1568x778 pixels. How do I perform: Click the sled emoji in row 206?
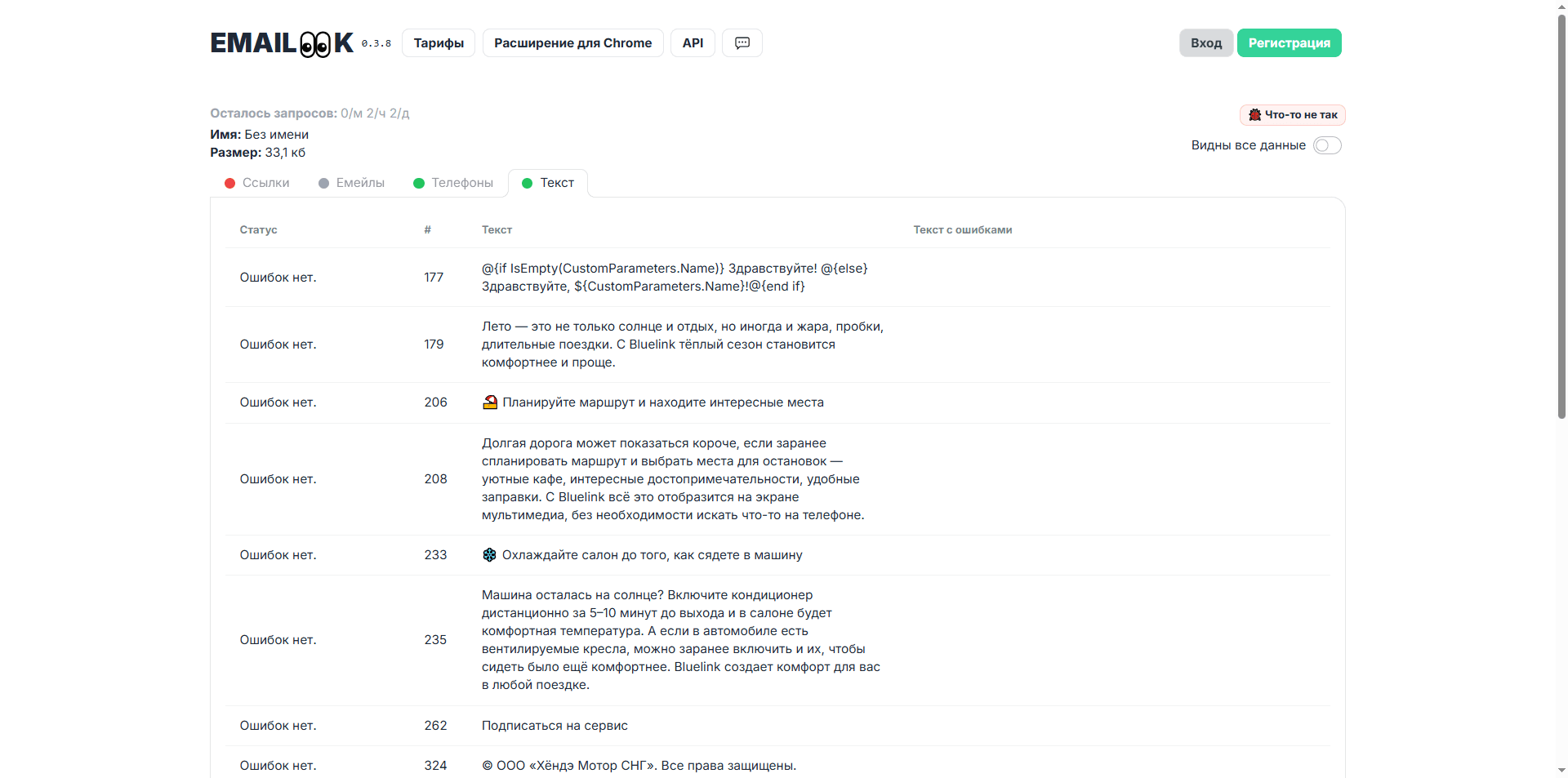490,402
